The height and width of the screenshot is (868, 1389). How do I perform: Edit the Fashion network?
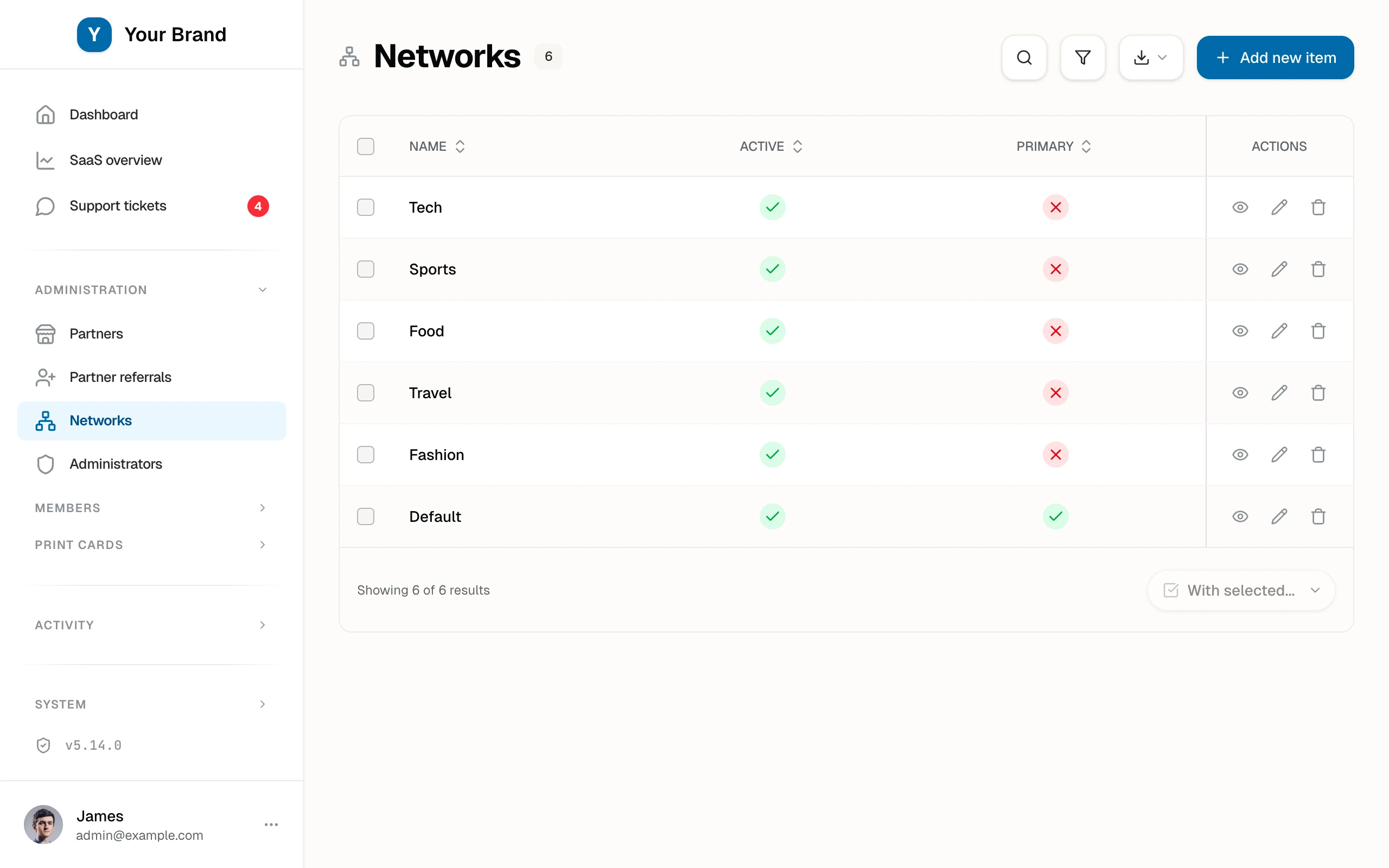pos(1279,455)
